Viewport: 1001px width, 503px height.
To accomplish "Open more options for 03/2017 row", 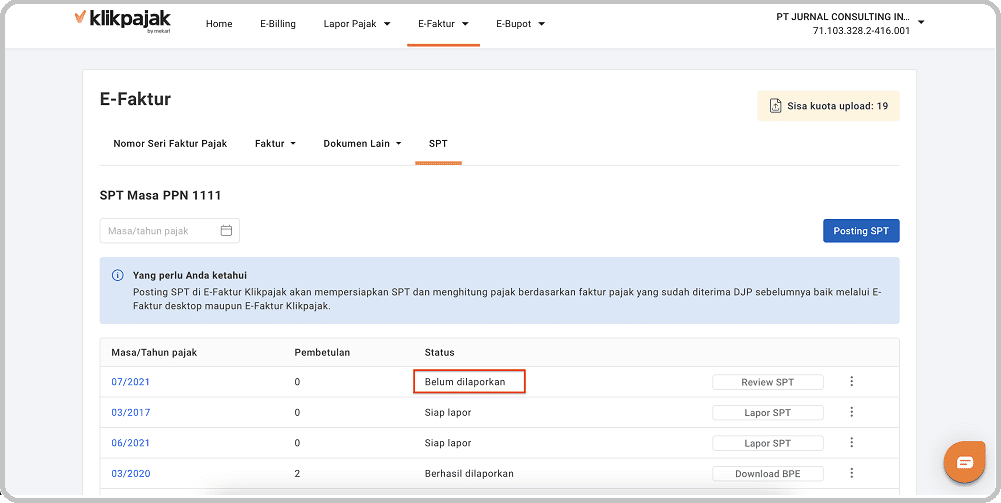I will coord(851,412).
